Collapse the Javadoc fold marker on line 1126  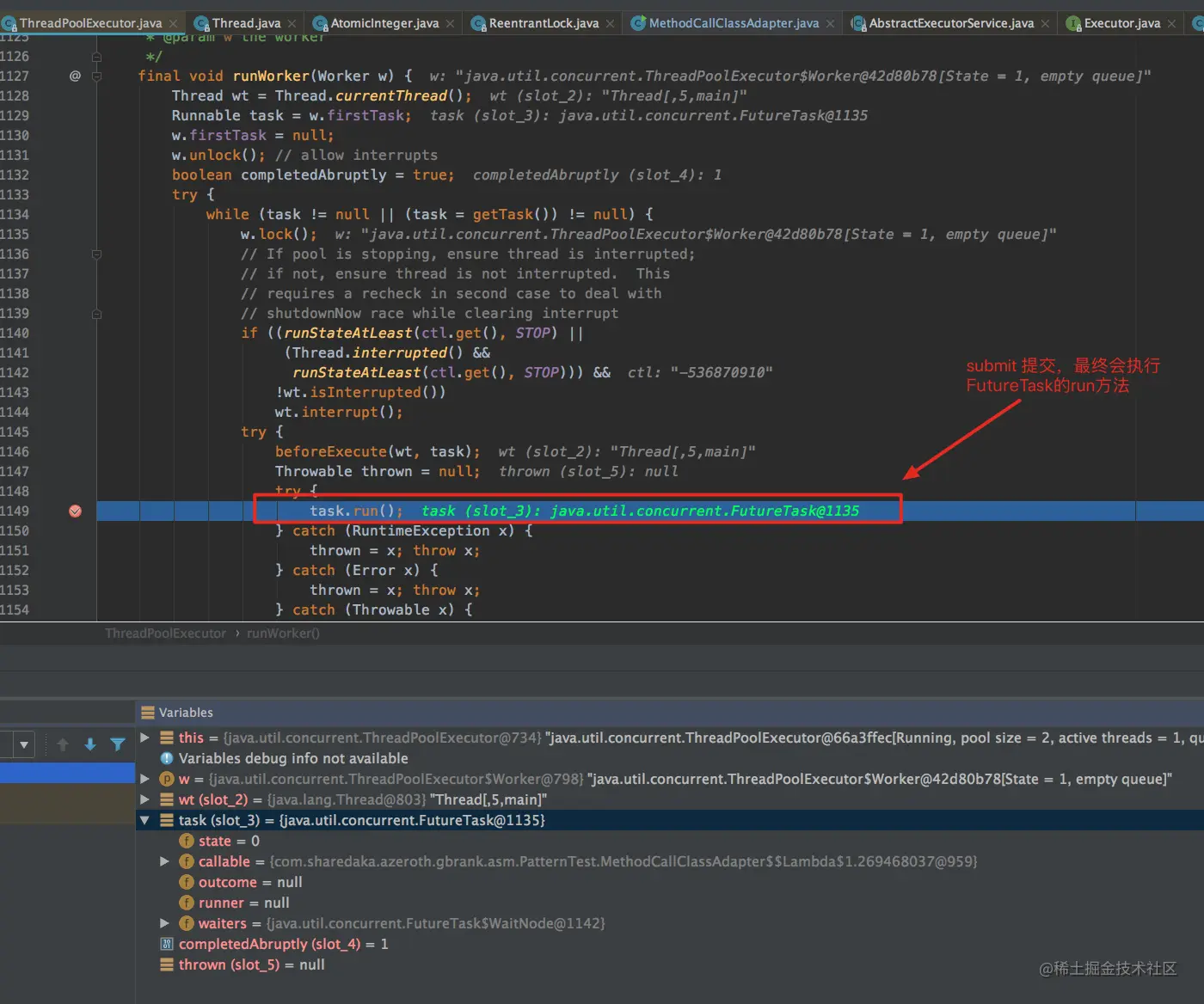(96, 56)
